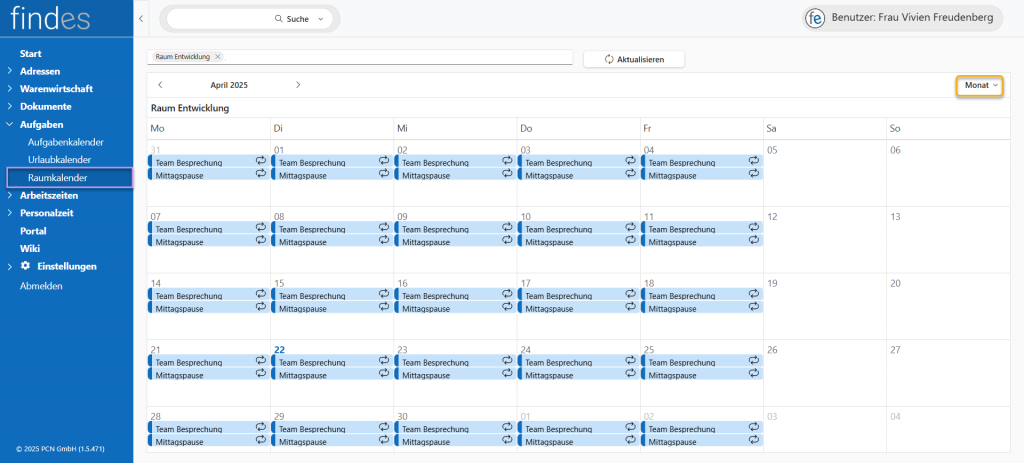1024x463 pixels.
Task: Open the Urlaubkalender
Action: [x=59, y=160]
